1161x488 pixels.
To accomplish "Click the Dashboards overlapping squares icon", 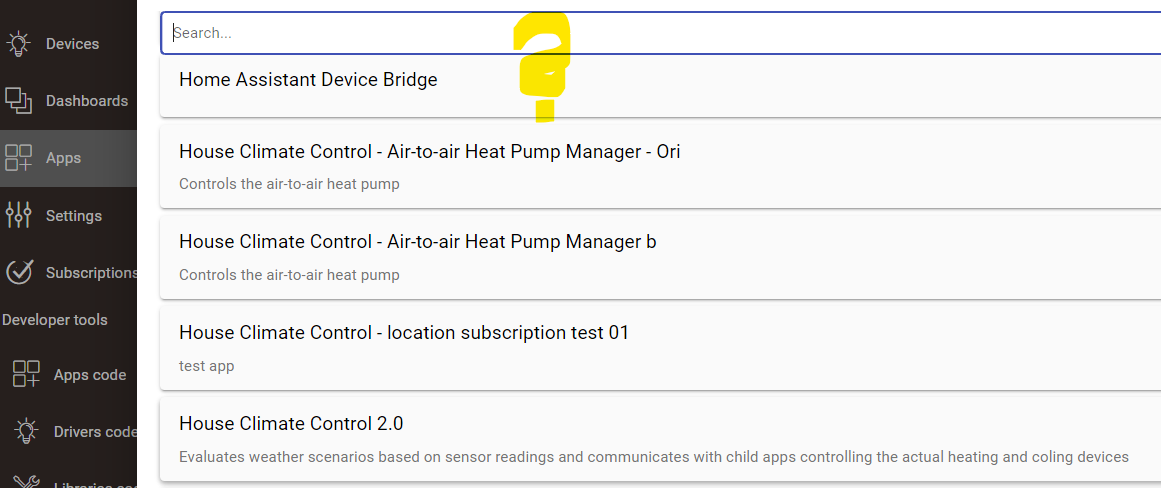I will point(18,101).
